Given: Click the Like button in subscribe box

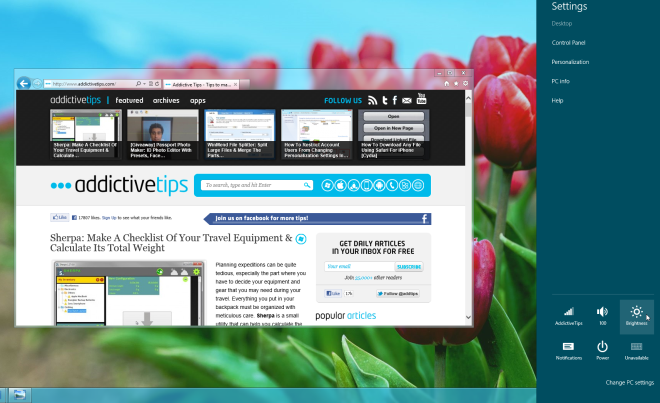Looking at the screenshot, I should (x=333, y=294).
